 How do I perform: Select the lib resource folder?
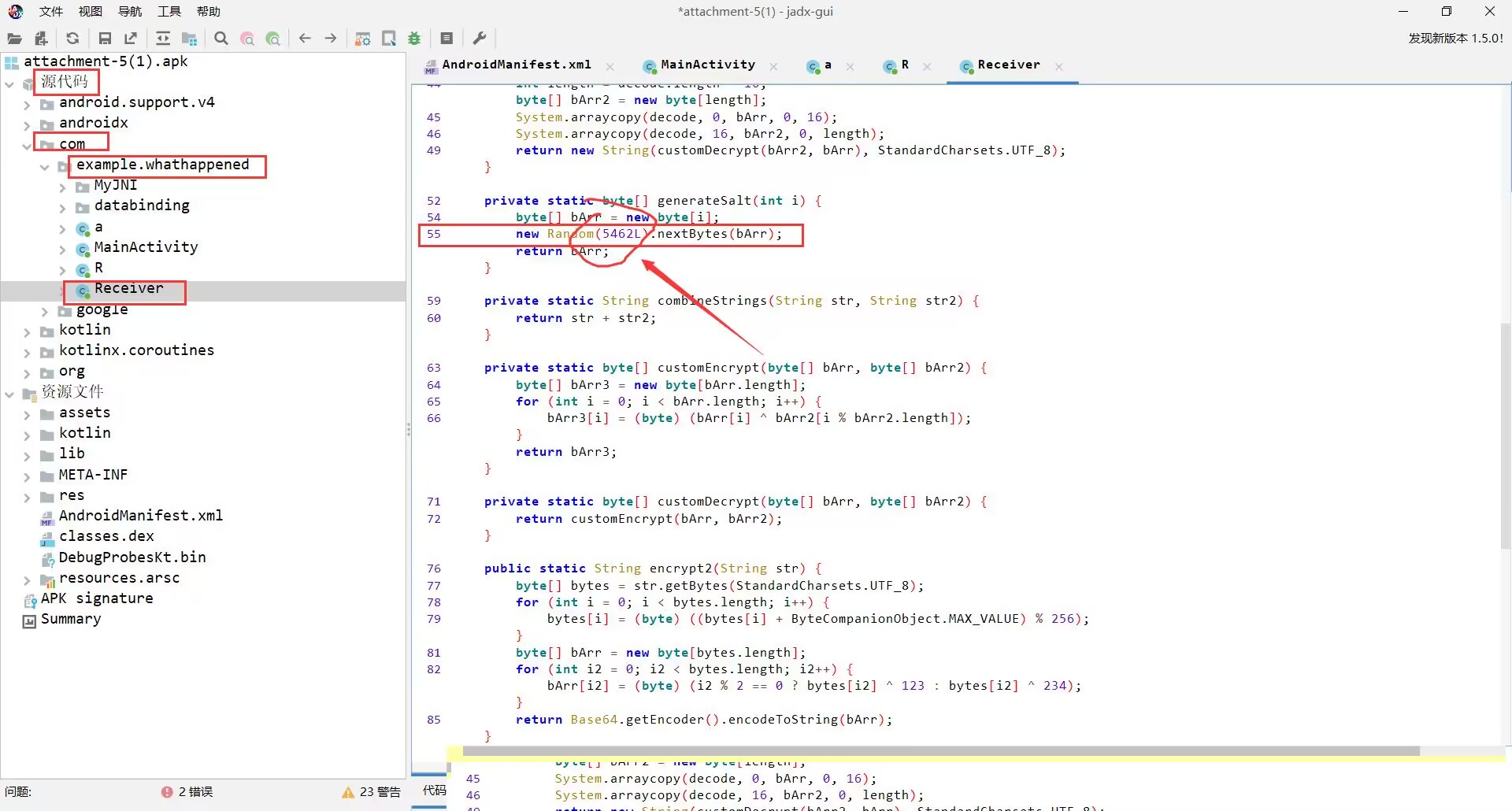pyautogui.click(x=72, y=454)
